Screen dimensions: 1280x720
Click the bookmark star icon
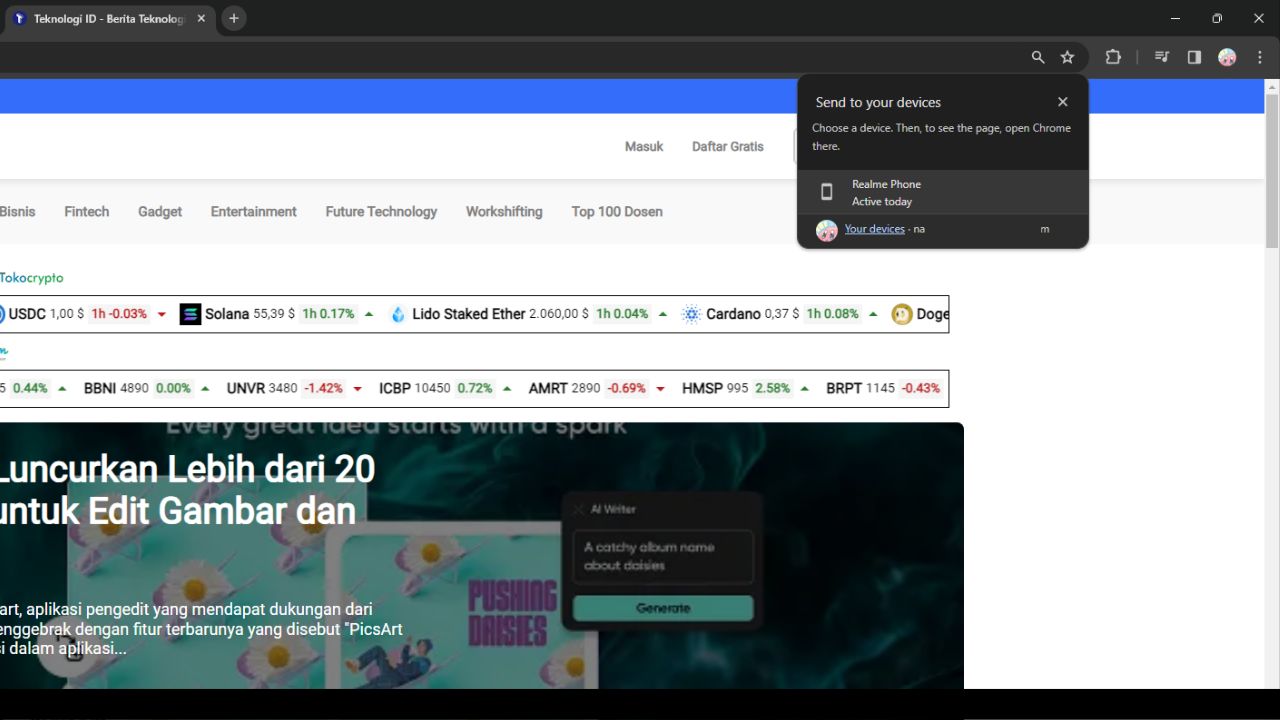pos(1067,57)
